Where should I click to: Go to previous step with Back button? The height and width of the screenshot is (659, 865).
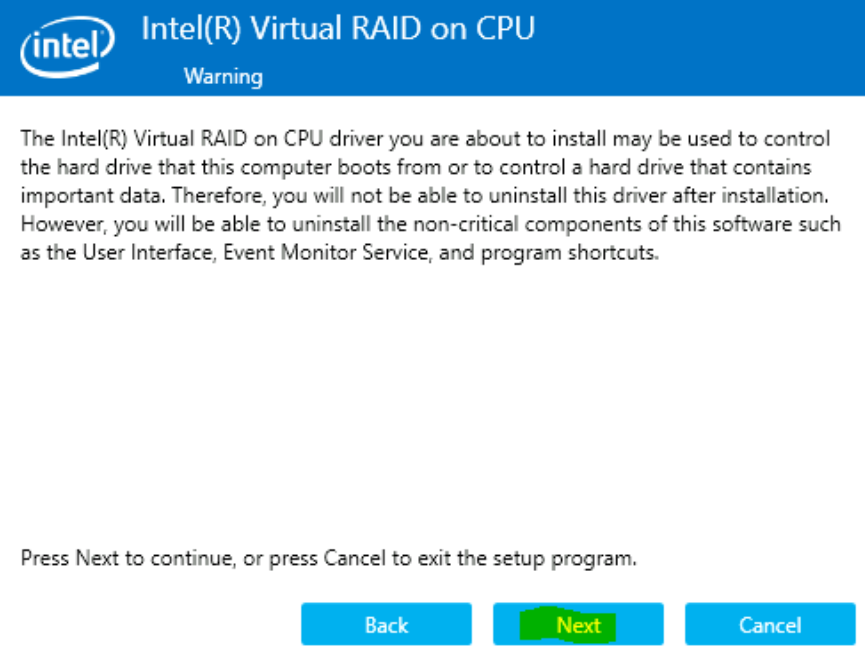(386, 625)
